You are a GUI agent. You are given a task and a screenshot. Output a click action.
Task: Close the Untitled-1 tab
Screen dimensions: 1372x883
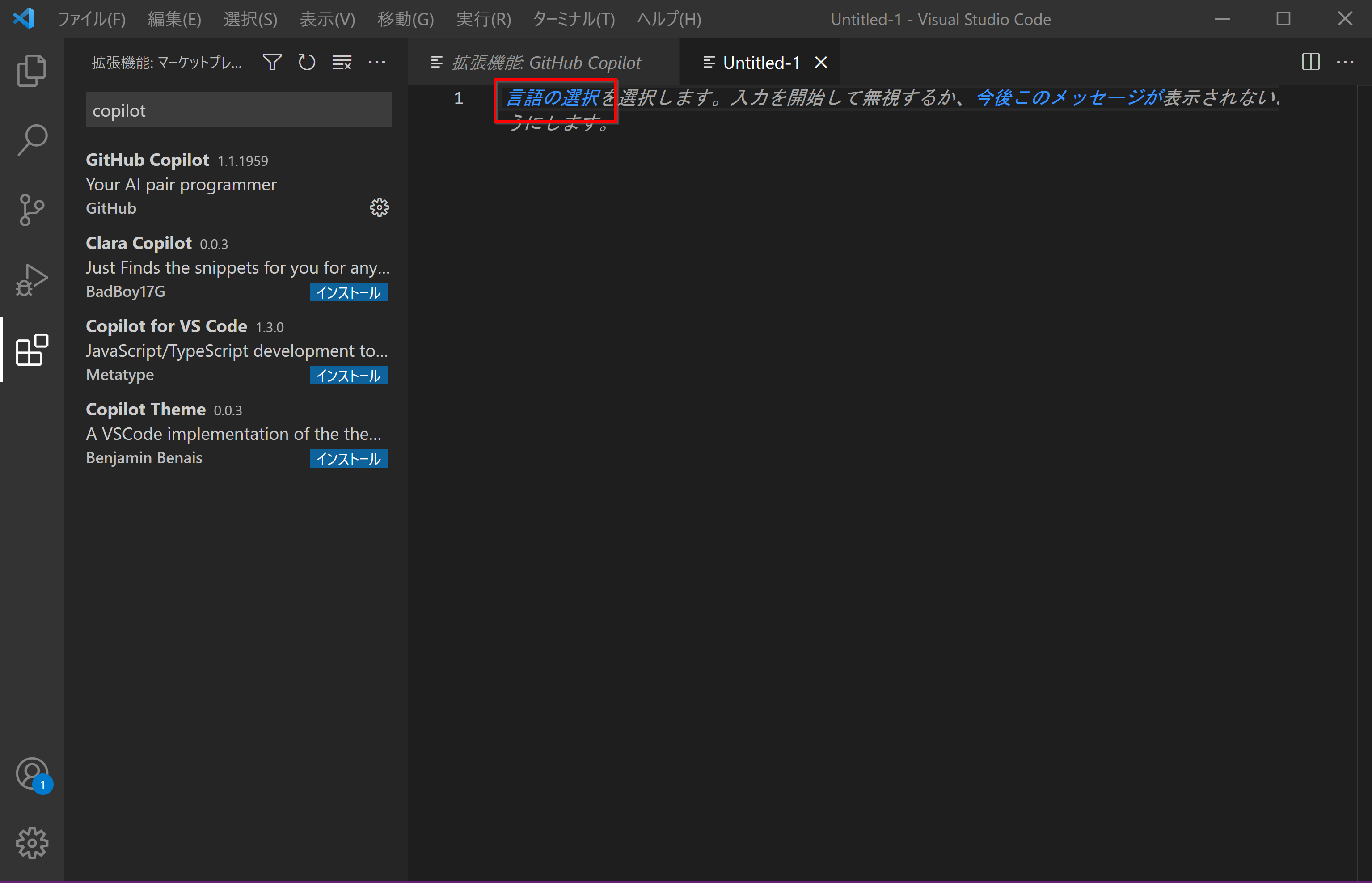pyautogui.click(x=821, y=63)
